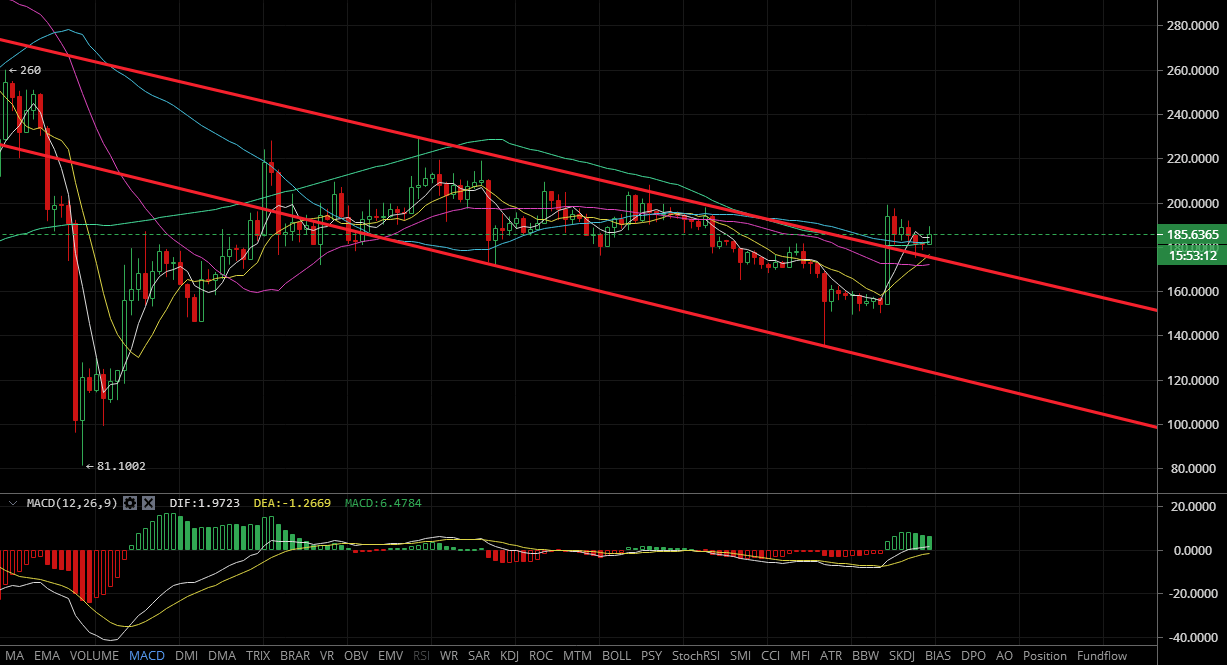Screen dimensions: 1227x665
Task: Open MACD indicator settings gear
Action: [x=130, y=502]
